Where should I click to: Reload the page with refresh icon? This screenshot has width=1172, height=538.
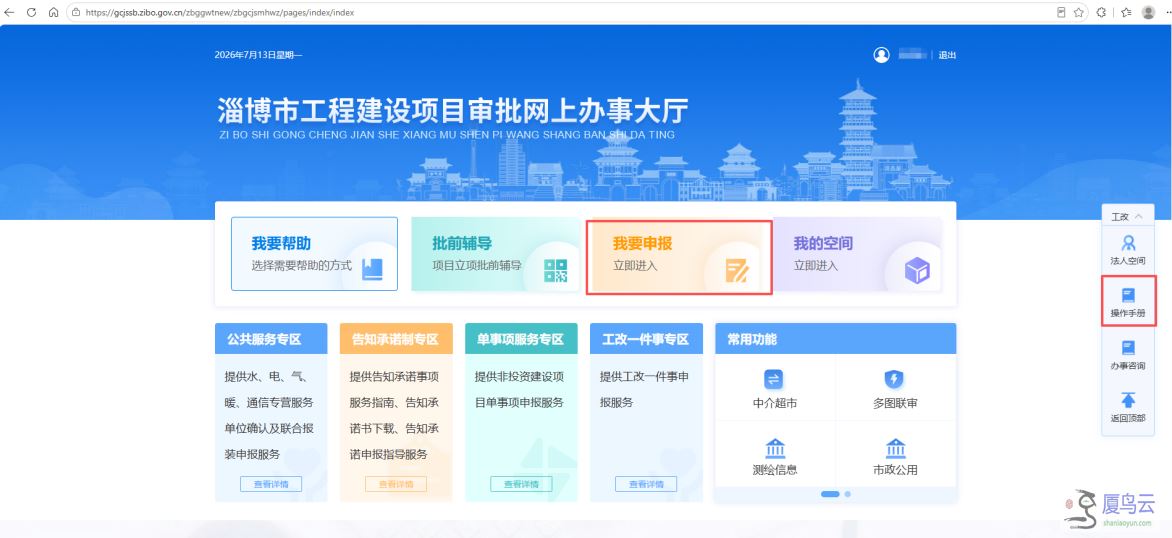tap(31, 13)
